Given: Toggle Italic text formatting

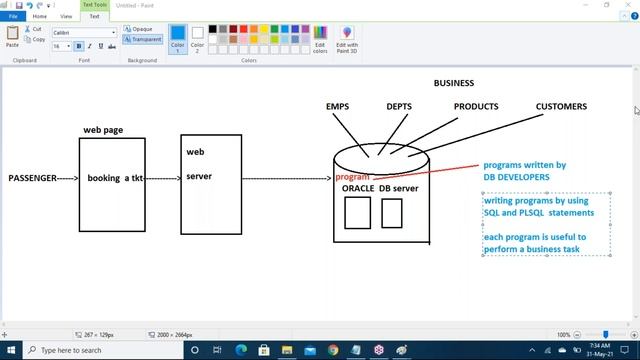Looking at the screenshot, I should tap(90, 47).
